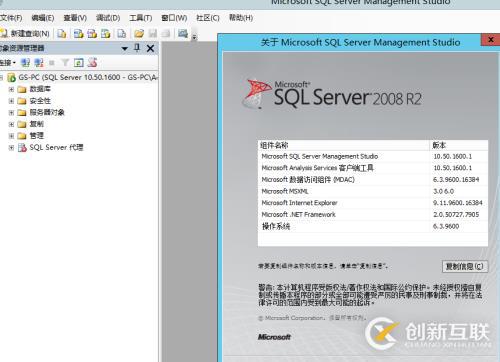Collapse the GS-PC server node
Viewport: 500px width, 362px height.
coord(1,78)
